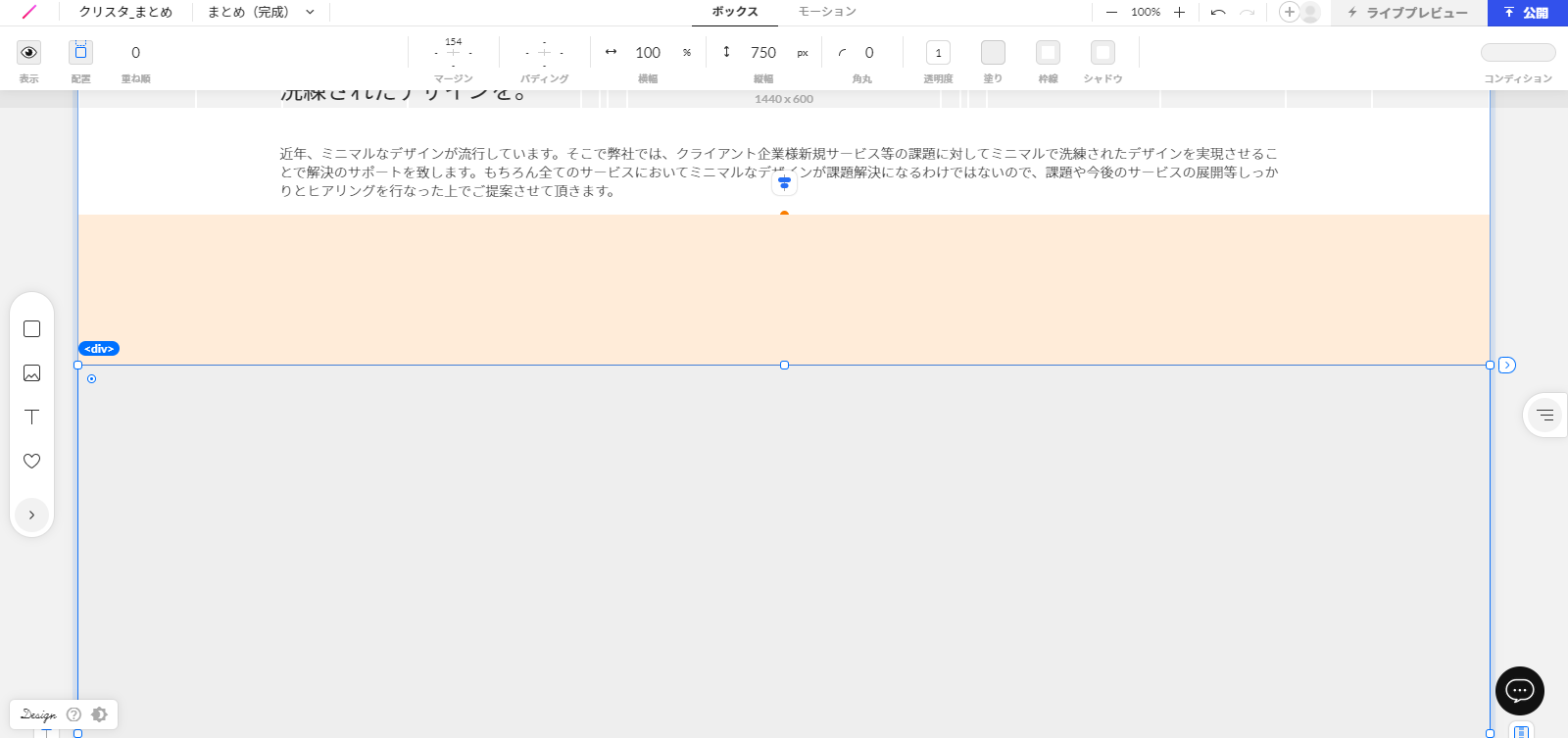Click the 角丸 corner radius value
The height and width of the screenshot is (738, 1568).
pos(869,53)
